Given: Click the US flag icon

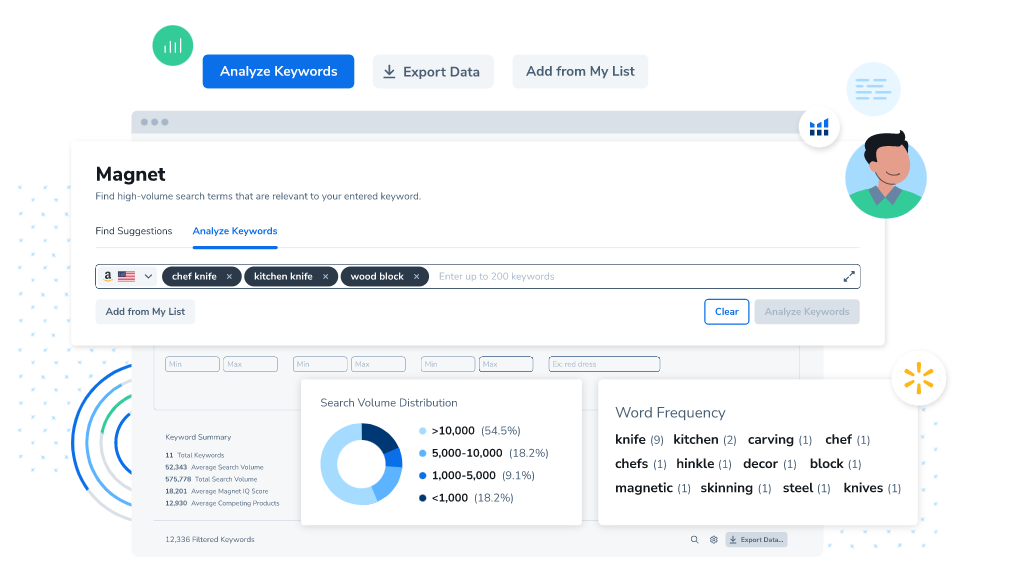Looking at the screenshot, I should [x=127, y=277].
